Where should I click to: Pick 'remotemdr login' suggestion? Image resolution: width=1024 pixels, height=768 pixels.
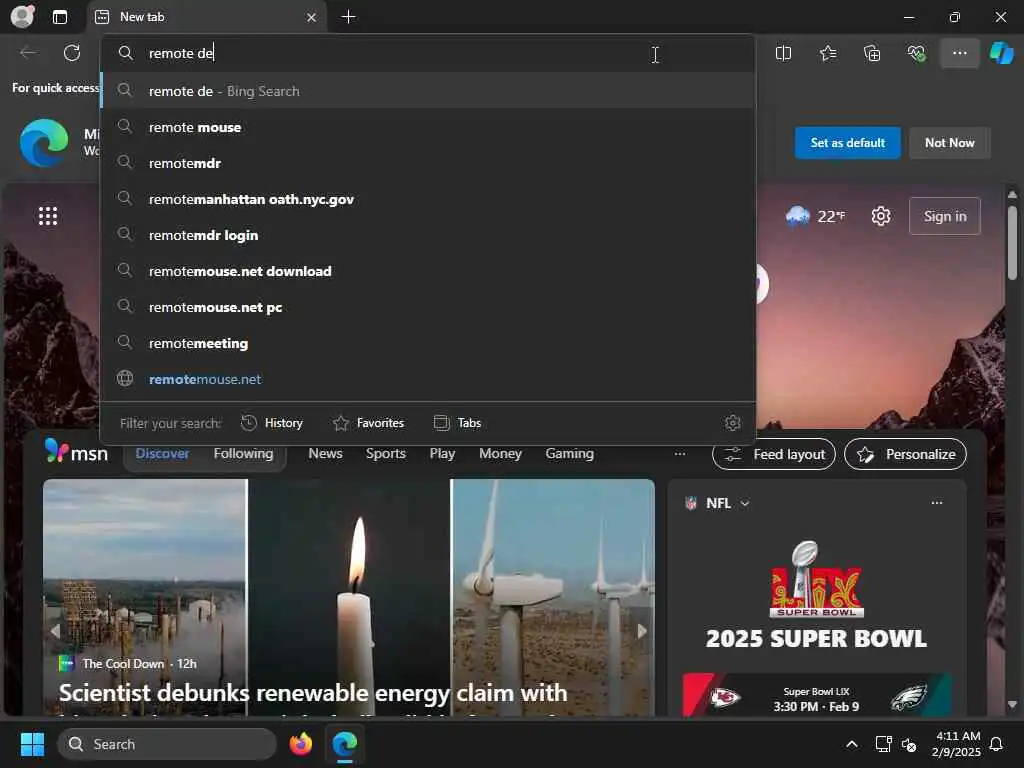428,235
